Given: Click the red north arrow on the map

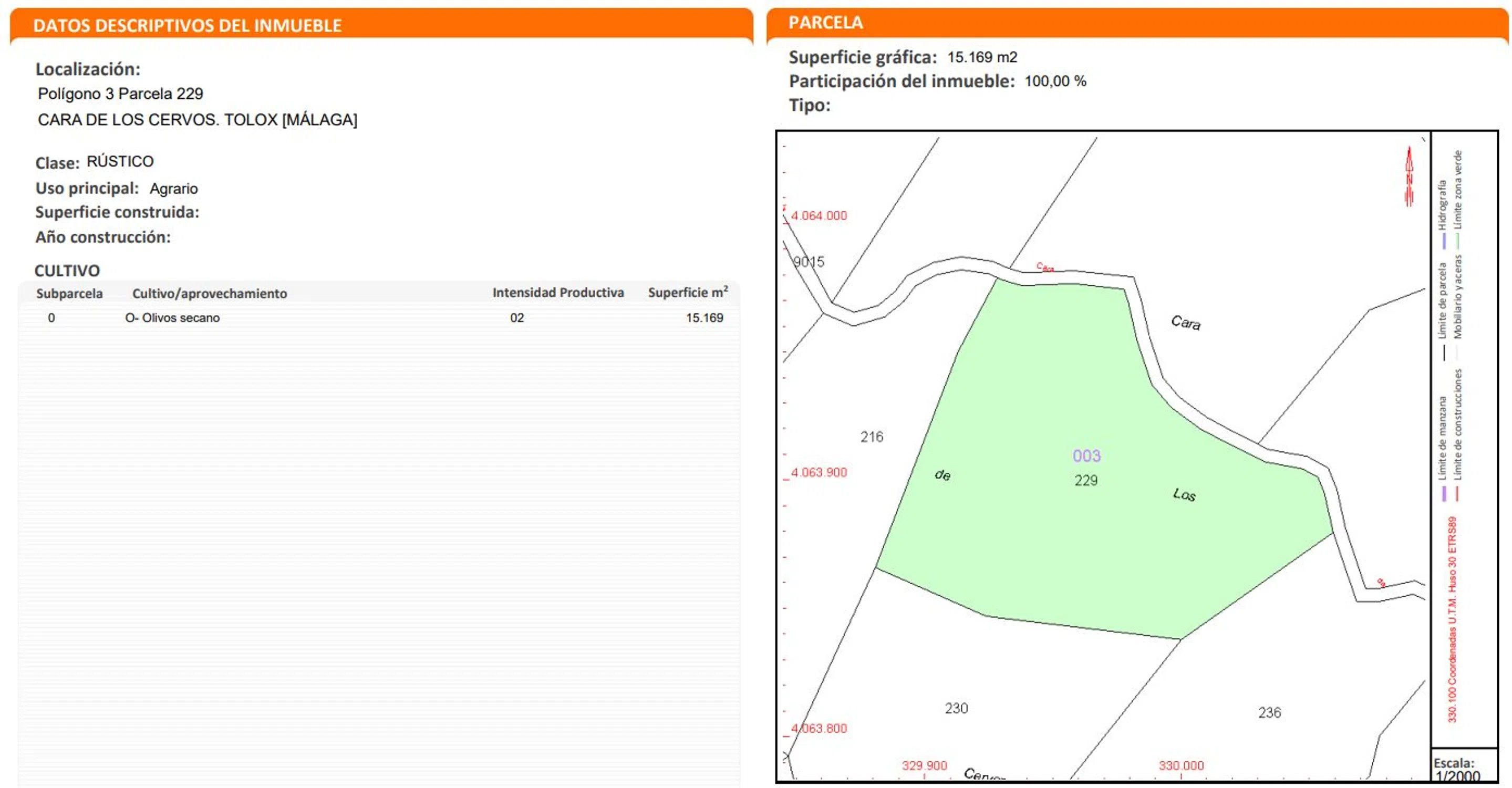Looking at the screenshot, I should tap(1409, 176).
